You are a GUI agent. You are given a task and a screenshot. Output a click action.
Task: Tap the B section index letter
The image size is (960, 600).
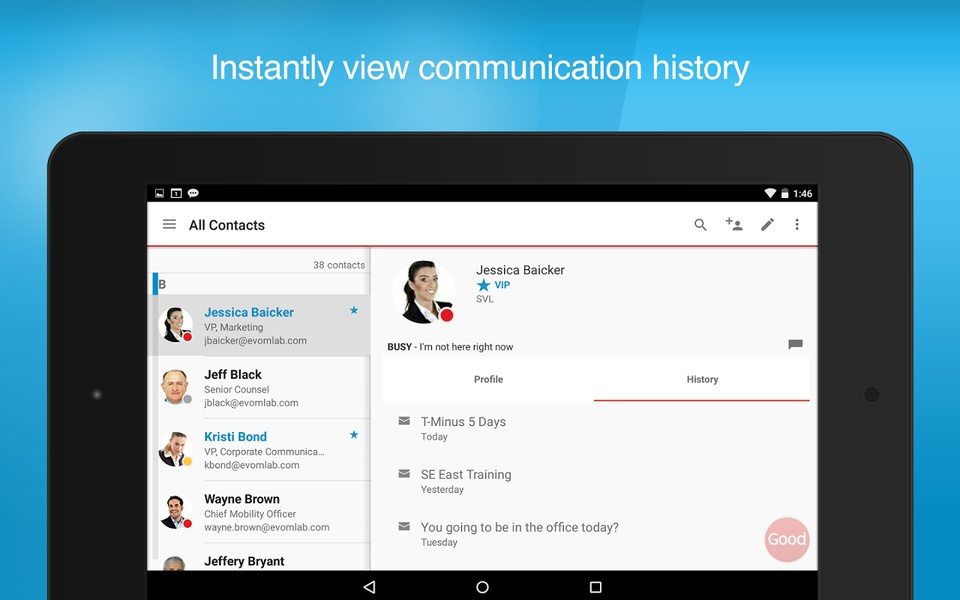click(x=162, y=284)
